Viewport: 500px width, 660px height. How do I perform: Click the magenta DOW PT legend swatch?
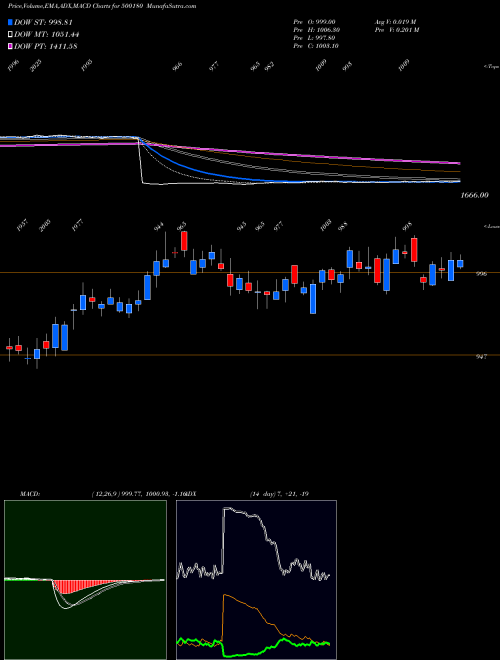click(11, 46)
